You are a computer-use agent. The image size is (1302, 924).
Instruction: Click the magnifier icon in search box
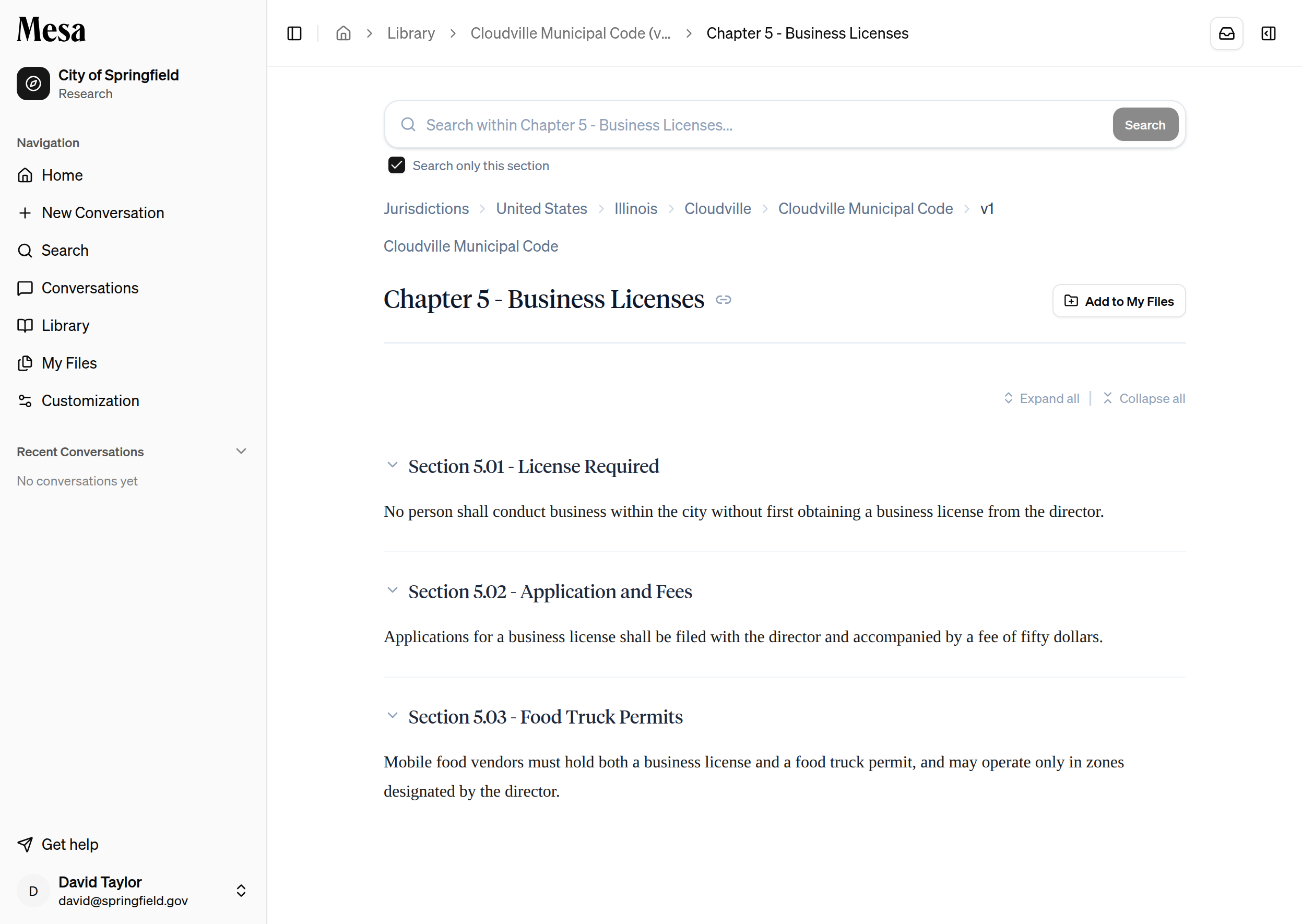point(408,125)
